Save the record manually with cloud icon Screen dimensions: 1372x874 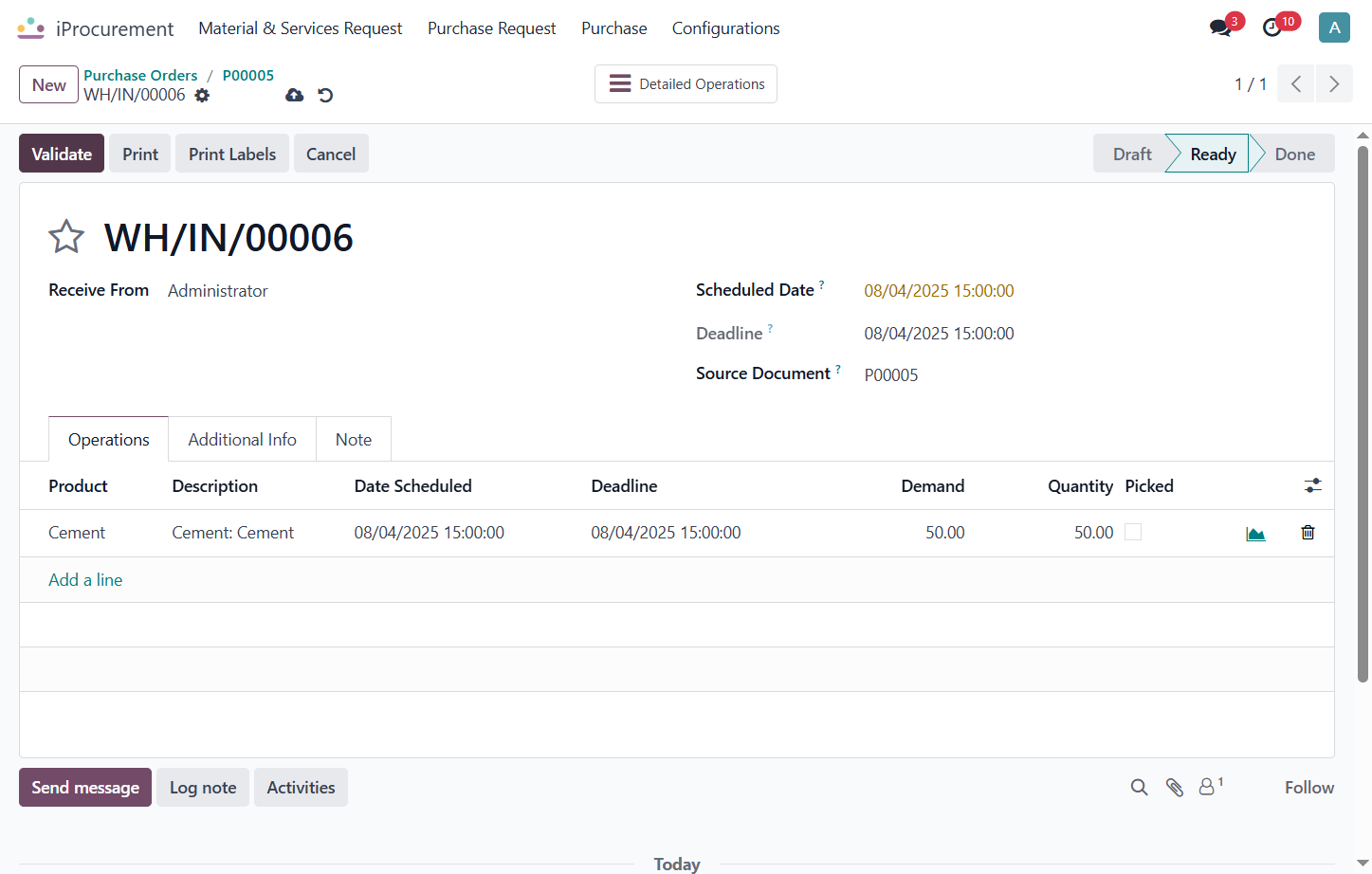tap(295, 95)
